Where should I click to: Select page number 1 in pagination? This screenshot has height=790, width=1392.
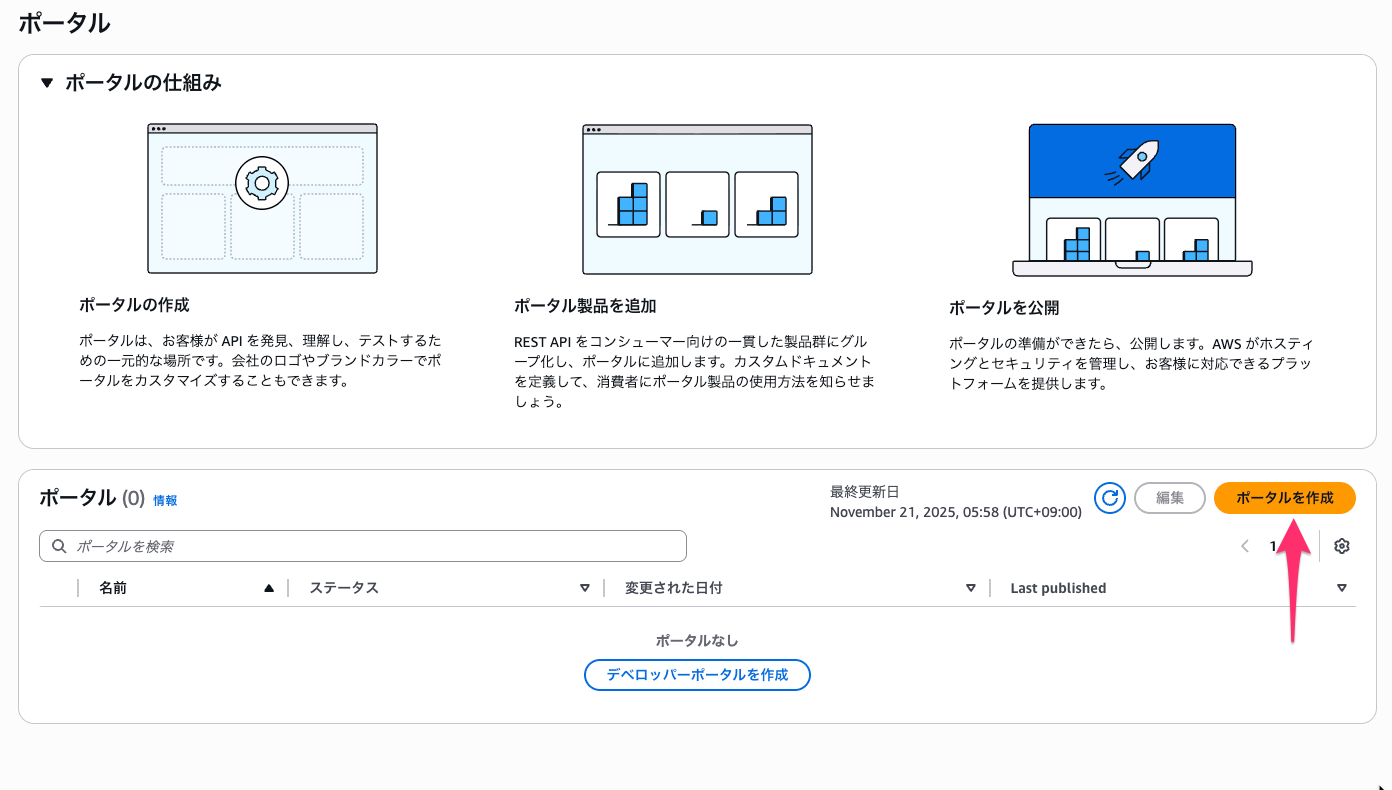pyautogui.click(x=1273, y=546)
